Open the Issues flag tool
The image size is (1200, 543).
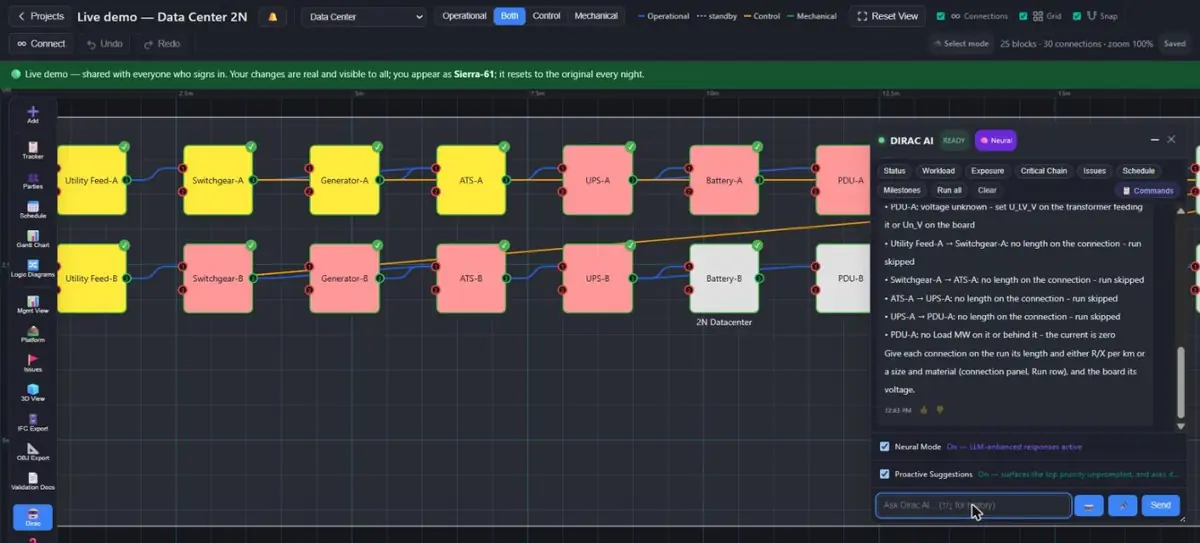(x=33, y=363)
